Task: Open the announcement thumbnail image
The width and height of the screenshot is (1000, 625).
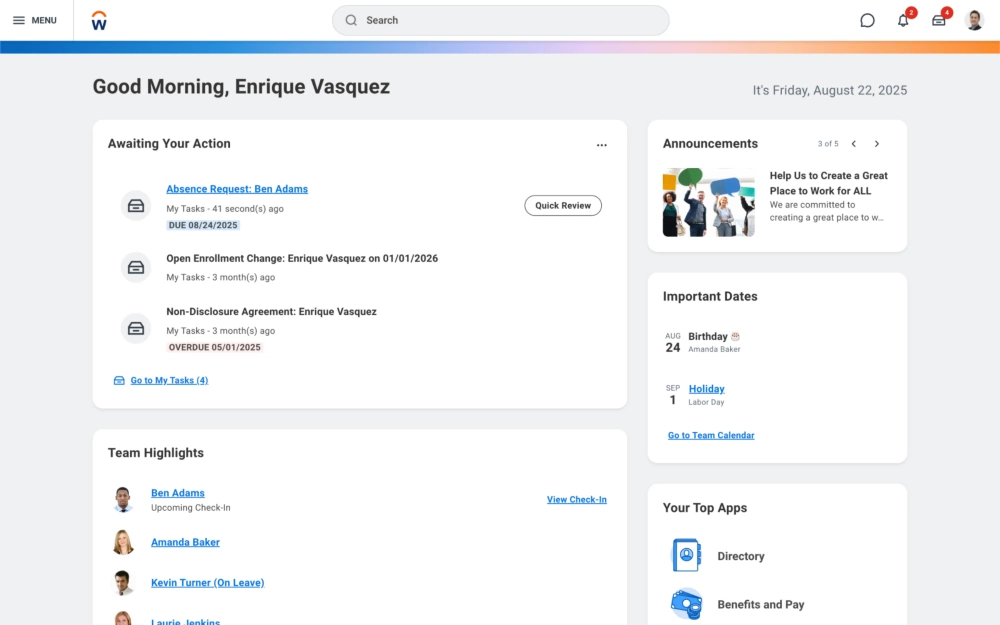Action: 708,202
